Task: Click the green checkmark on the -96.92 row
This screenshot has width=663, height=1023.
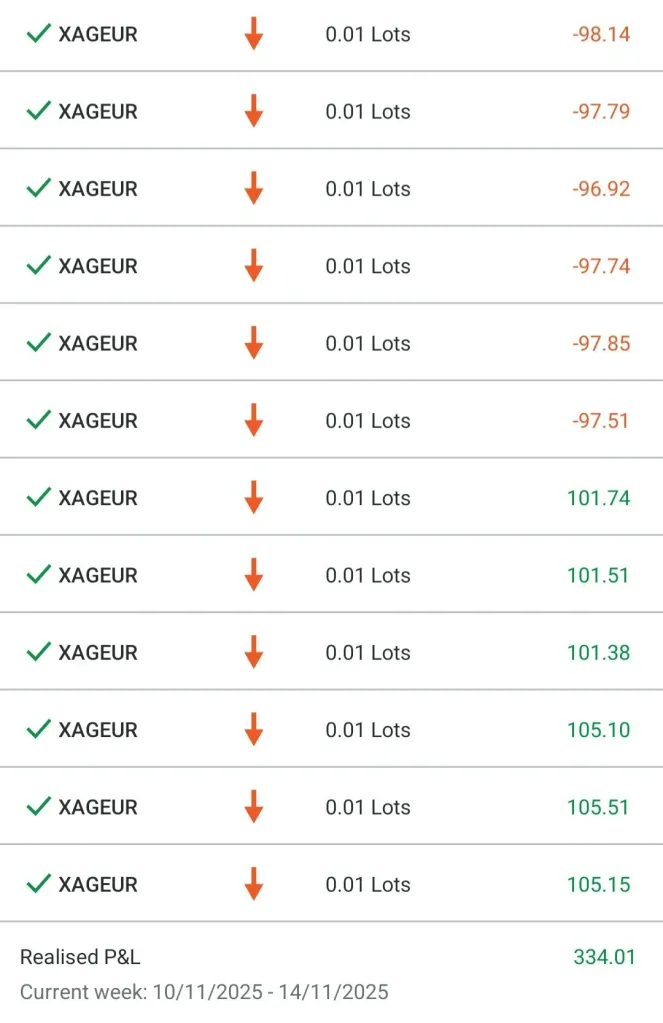Action: click(x=38, y=188)
